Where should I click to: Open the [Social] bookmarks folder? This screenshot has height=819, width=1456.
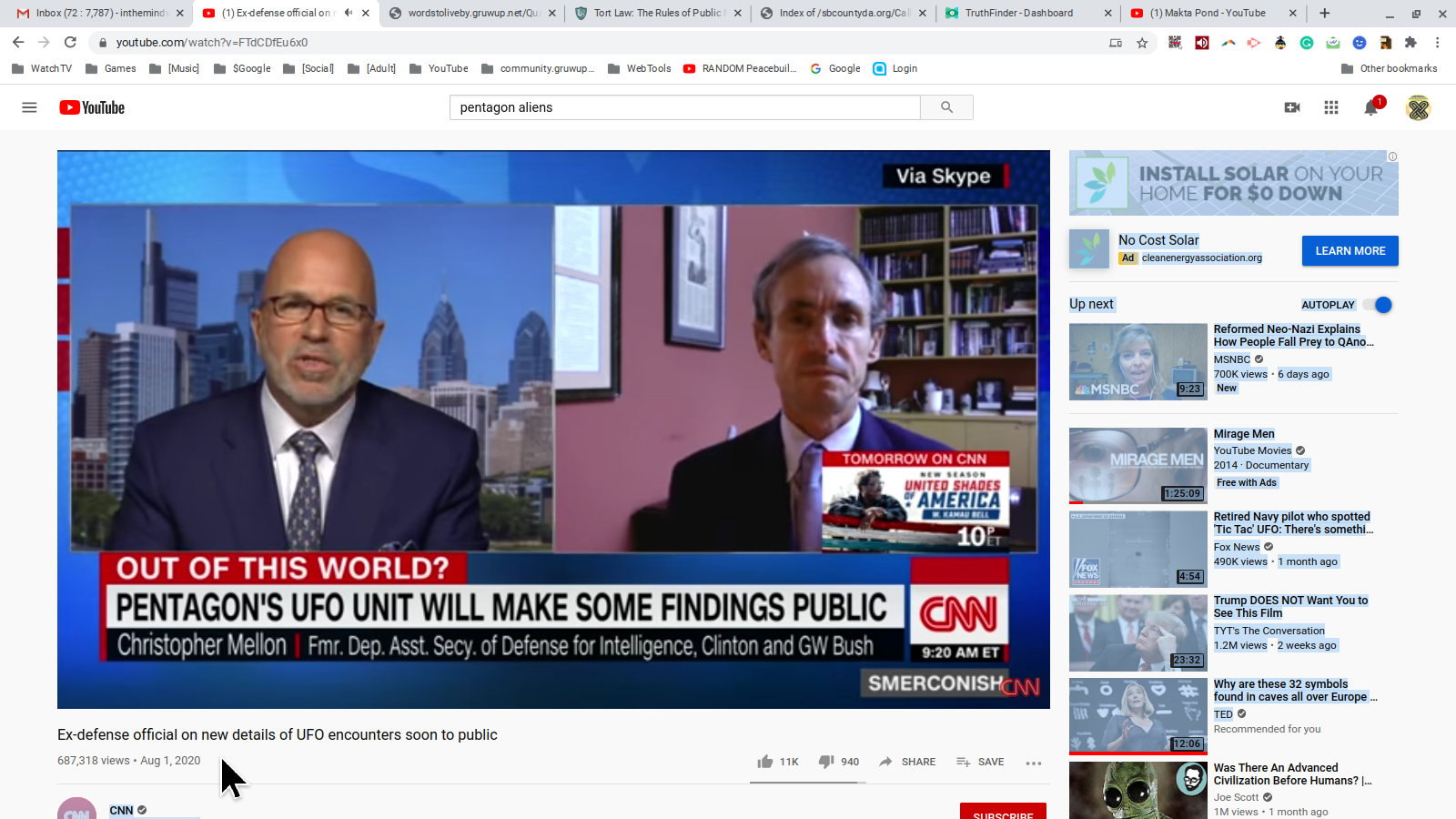[308, 68]
